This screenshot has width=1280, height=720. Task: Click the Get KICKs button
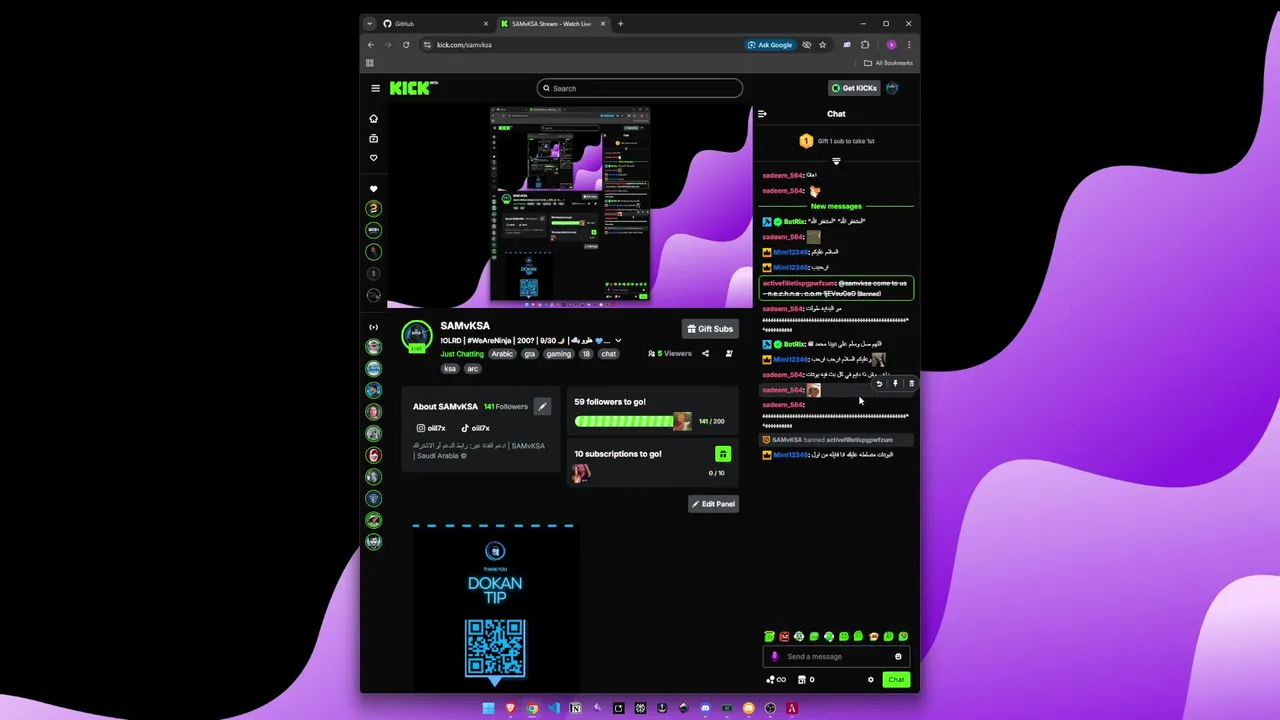(x=854, y=88)
